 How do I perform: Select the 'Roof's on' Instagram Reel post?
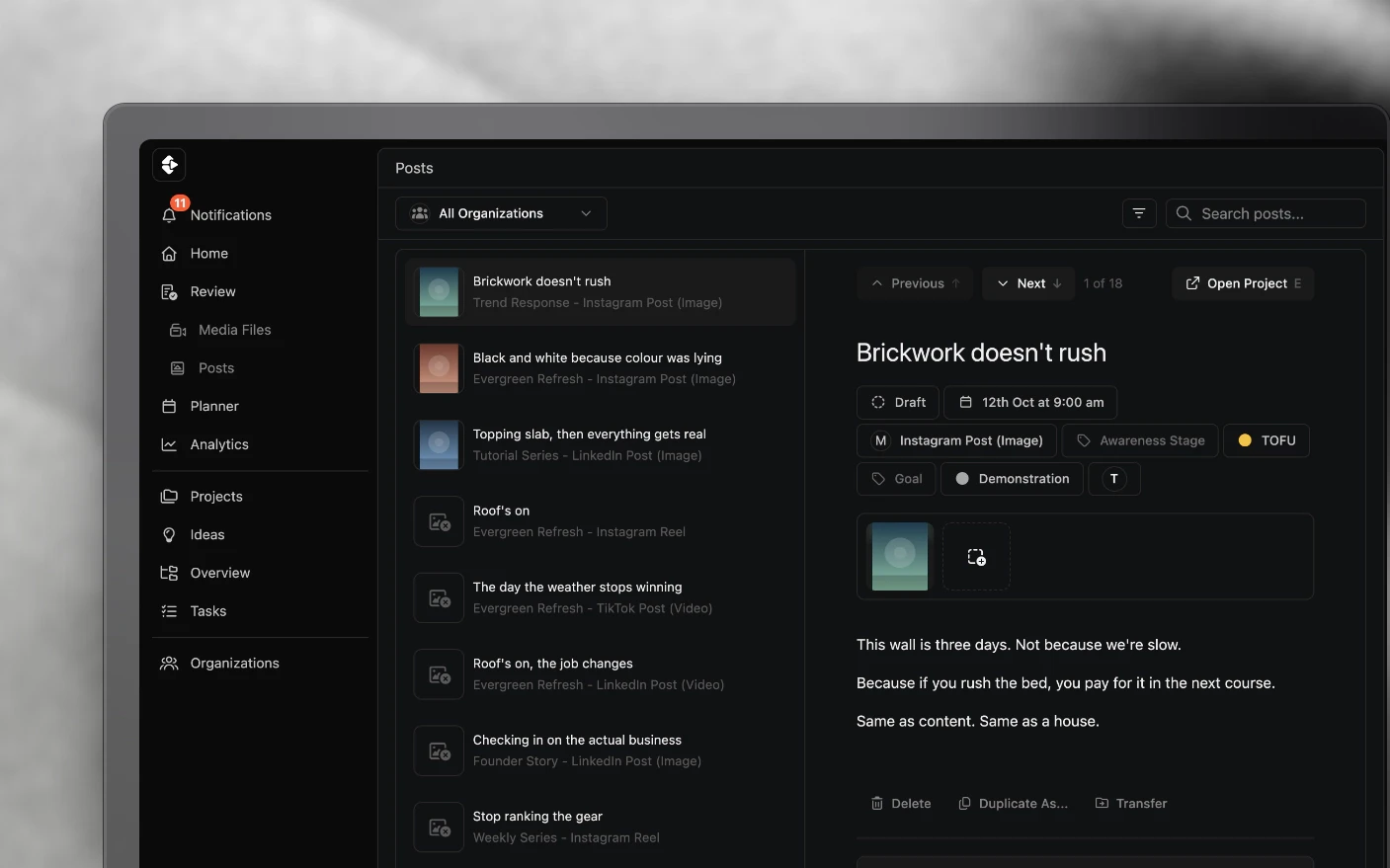click(600, 521)
